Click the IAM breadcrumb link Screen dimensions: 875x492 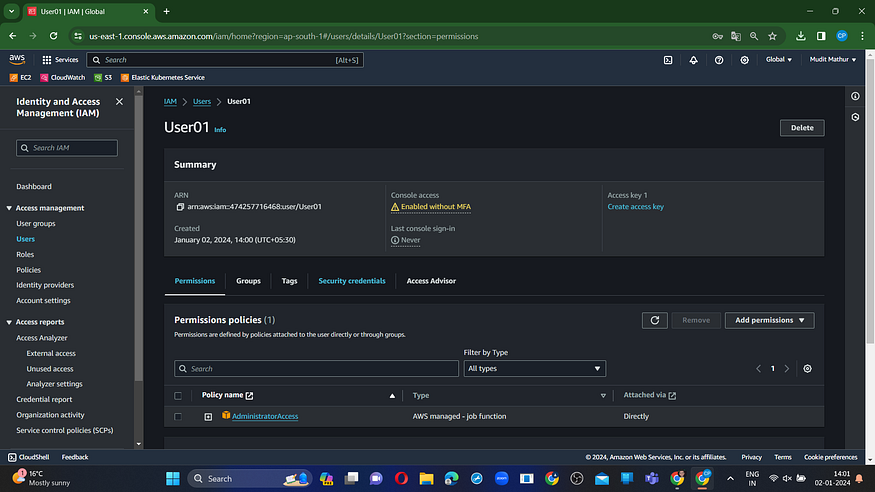coord(170,102)
